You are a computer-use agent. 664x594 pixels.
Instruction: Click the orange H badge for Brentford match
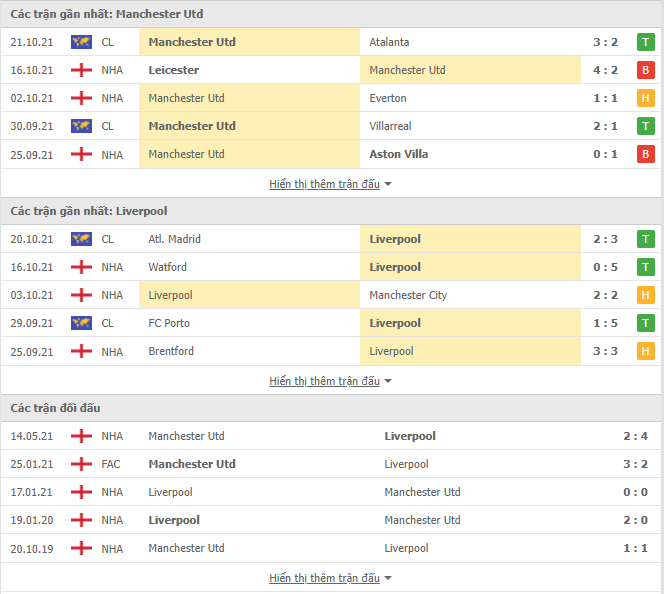tap(645, 351)
